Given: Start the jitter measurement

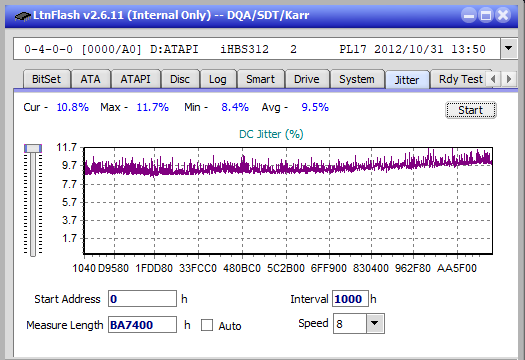Looking at the screenshot, I should 470,110.
